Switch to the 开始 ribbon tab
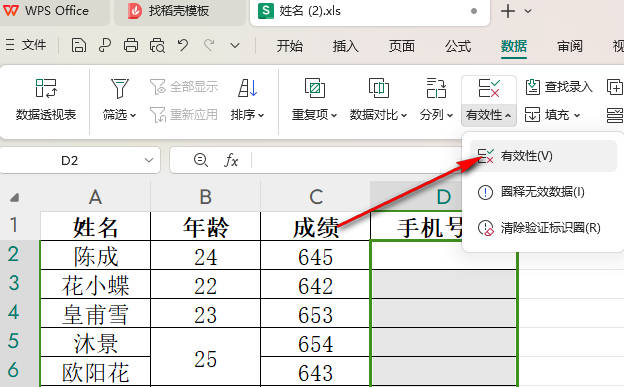 pyautogui.click(x=290, y=47)
